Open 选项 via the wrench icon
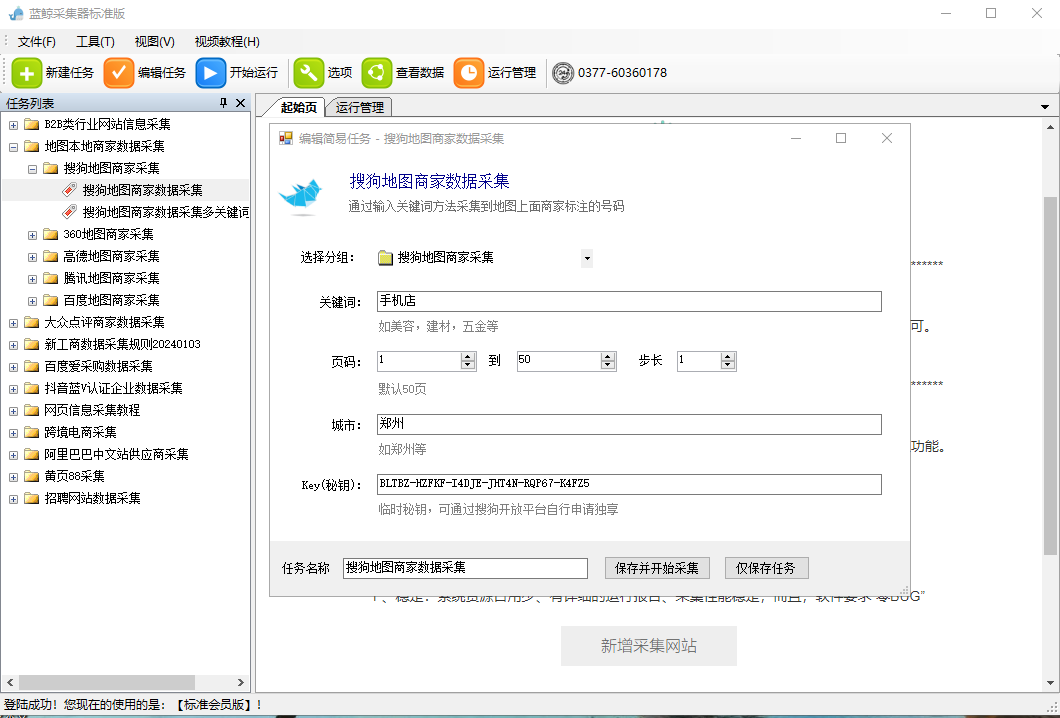This screenshot has height=718, width=1060. (309, 73)
